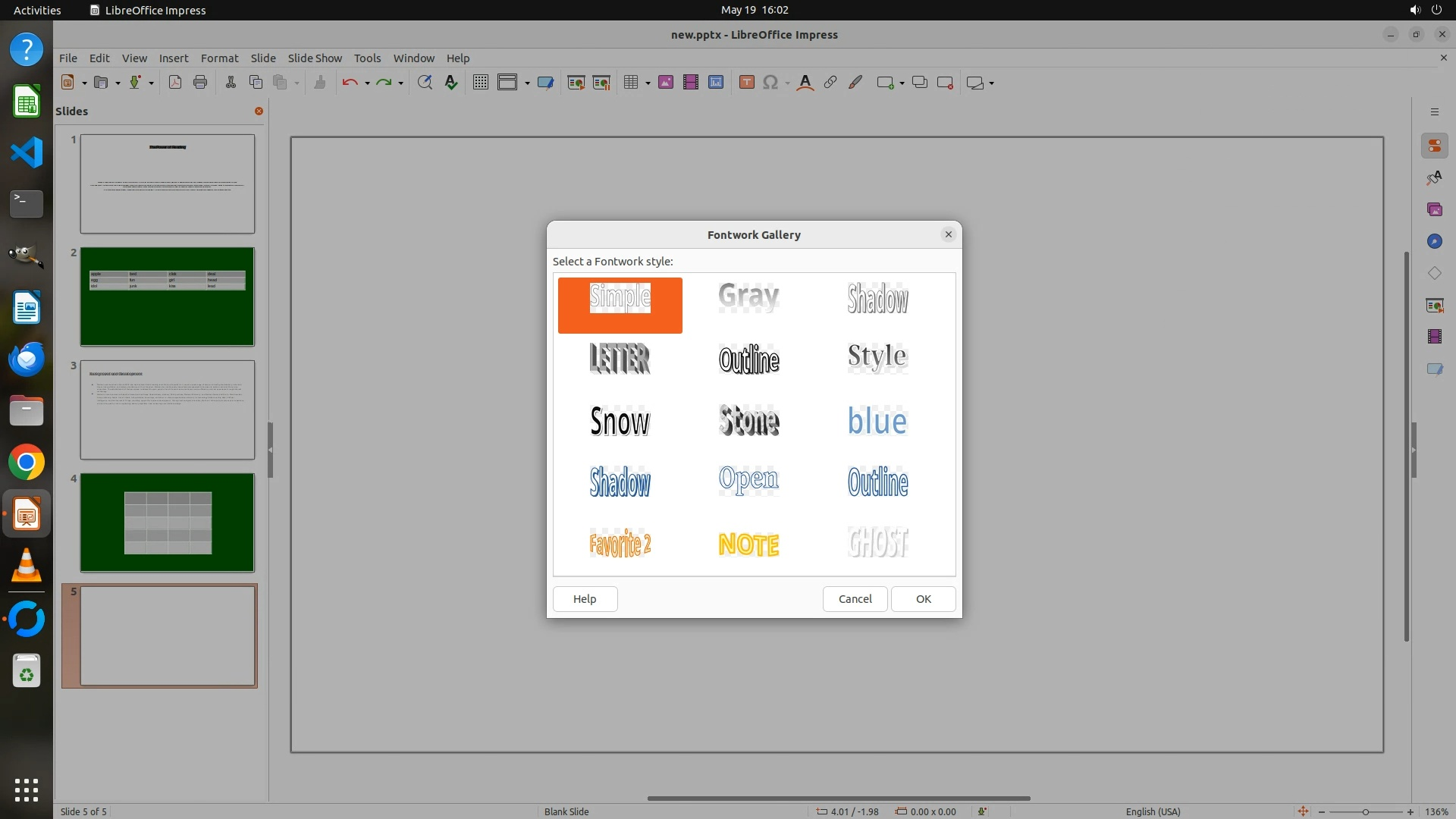Screen dimensions: 1456x819
Task: Click the Export as PDF toolbar icon
Action: [175, 83]
